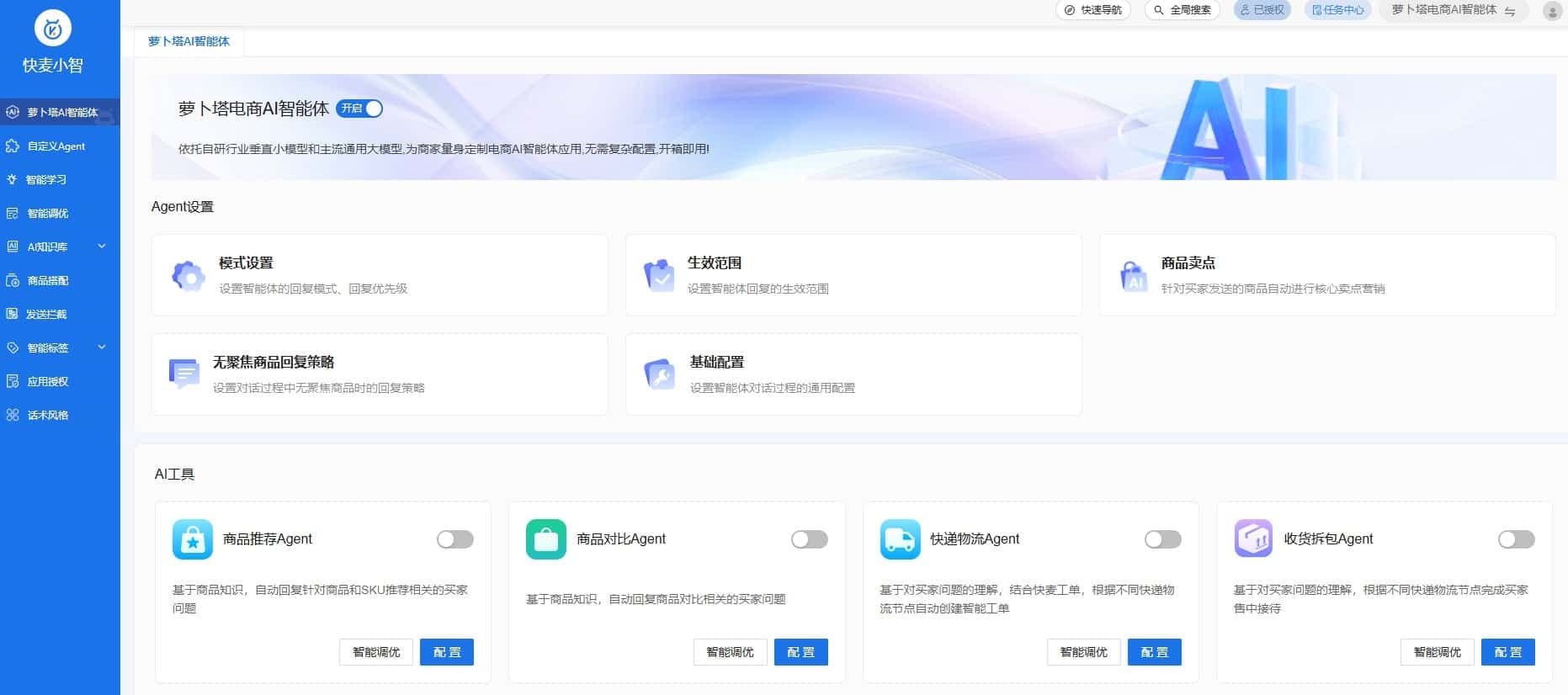Click the user avatar icon

pyautogui.click(x=1552, y=10)
